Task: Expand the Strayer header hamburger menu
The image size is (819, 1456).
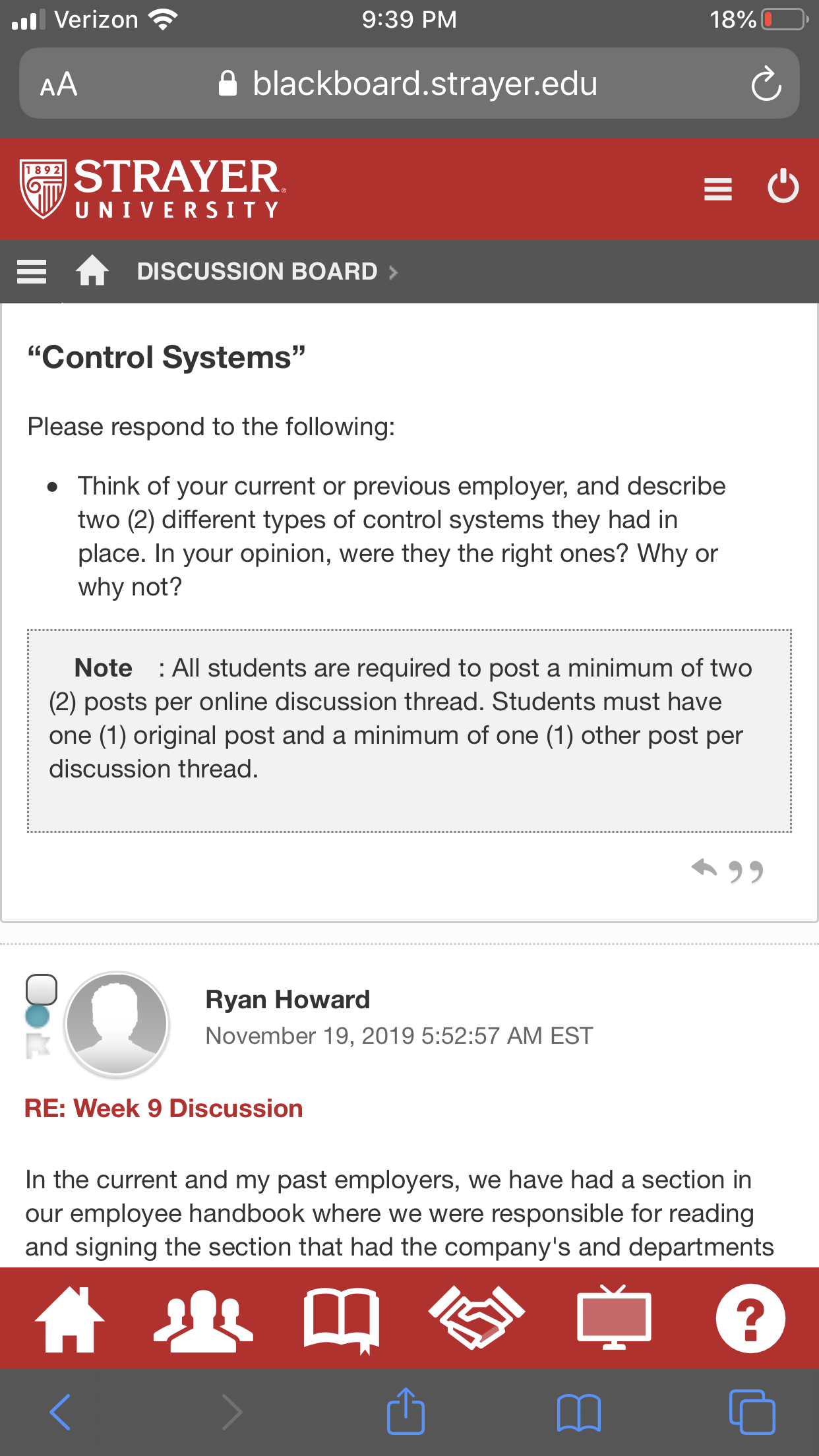Action: click(x=718, y=189)
